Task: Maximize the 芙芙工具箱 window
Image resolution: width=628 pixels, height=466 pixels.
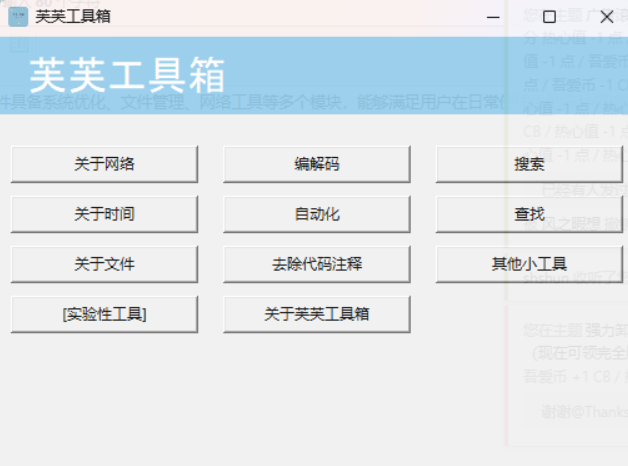Action: [x=549, y=17]
